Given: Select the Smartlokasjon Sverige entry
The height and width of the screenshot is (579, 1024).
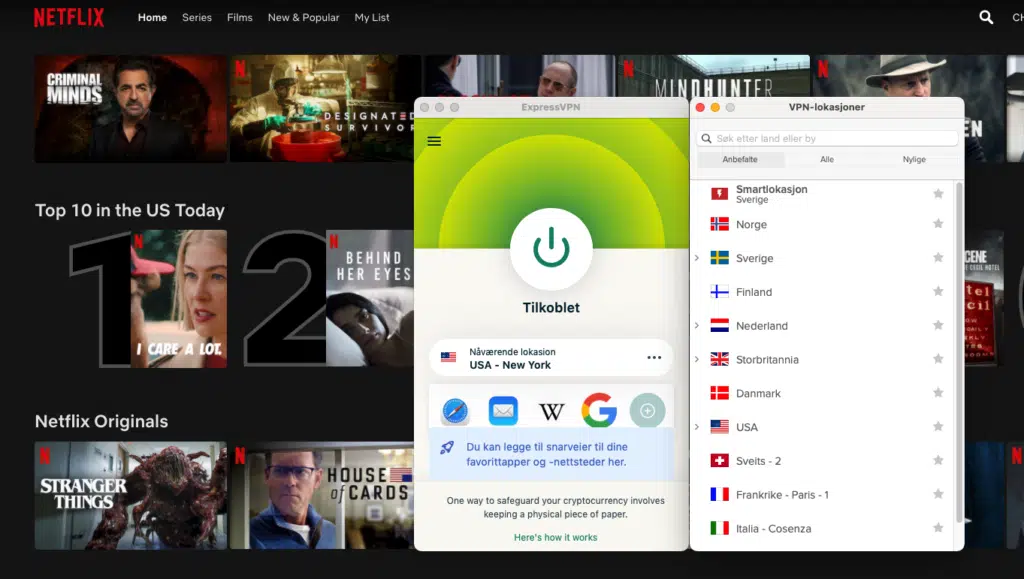Looking at the screenshot, I should coord(823,194).
